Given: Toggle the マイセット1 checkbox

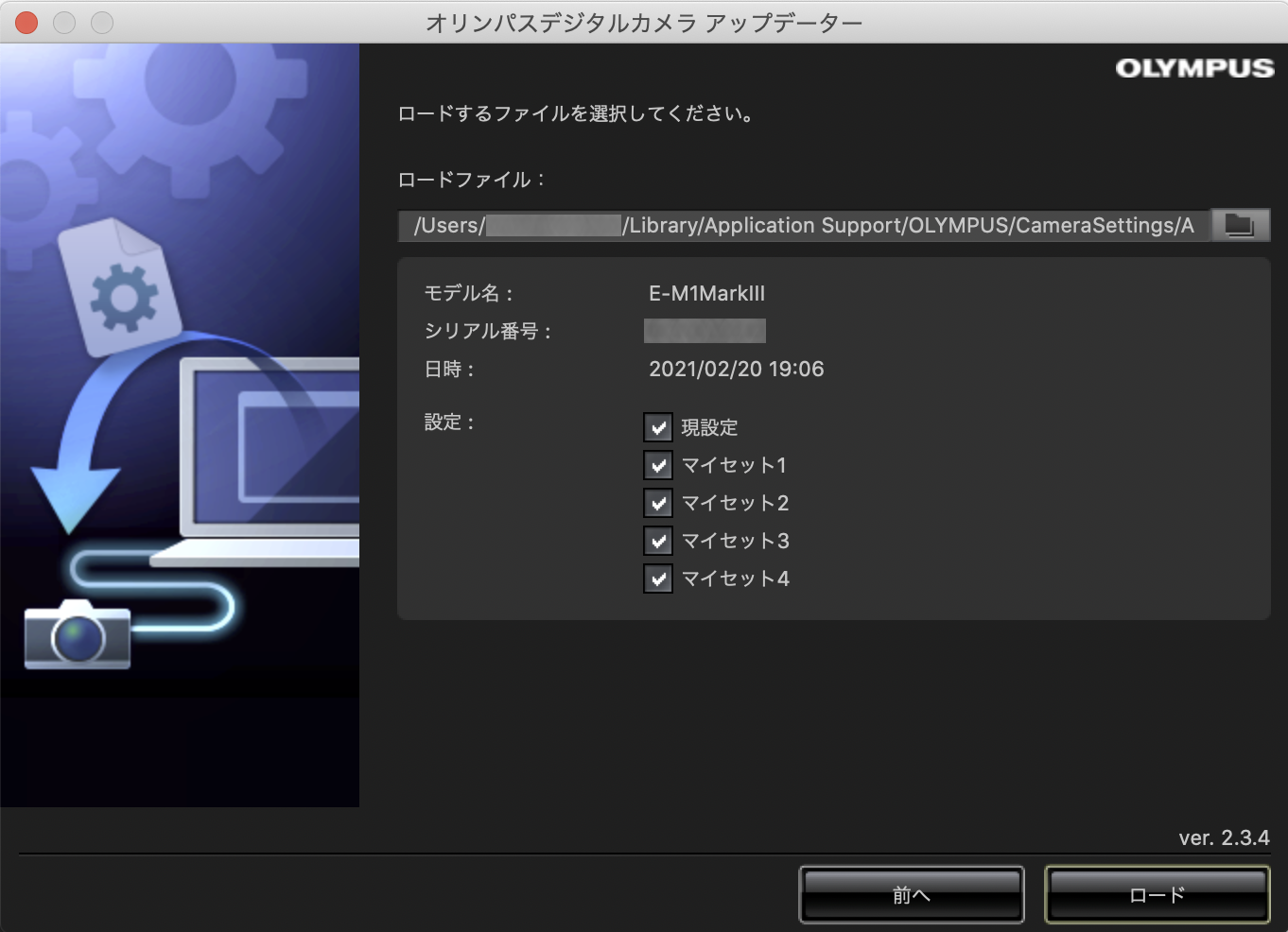Looking at the screenshot, I should (658, 465).
